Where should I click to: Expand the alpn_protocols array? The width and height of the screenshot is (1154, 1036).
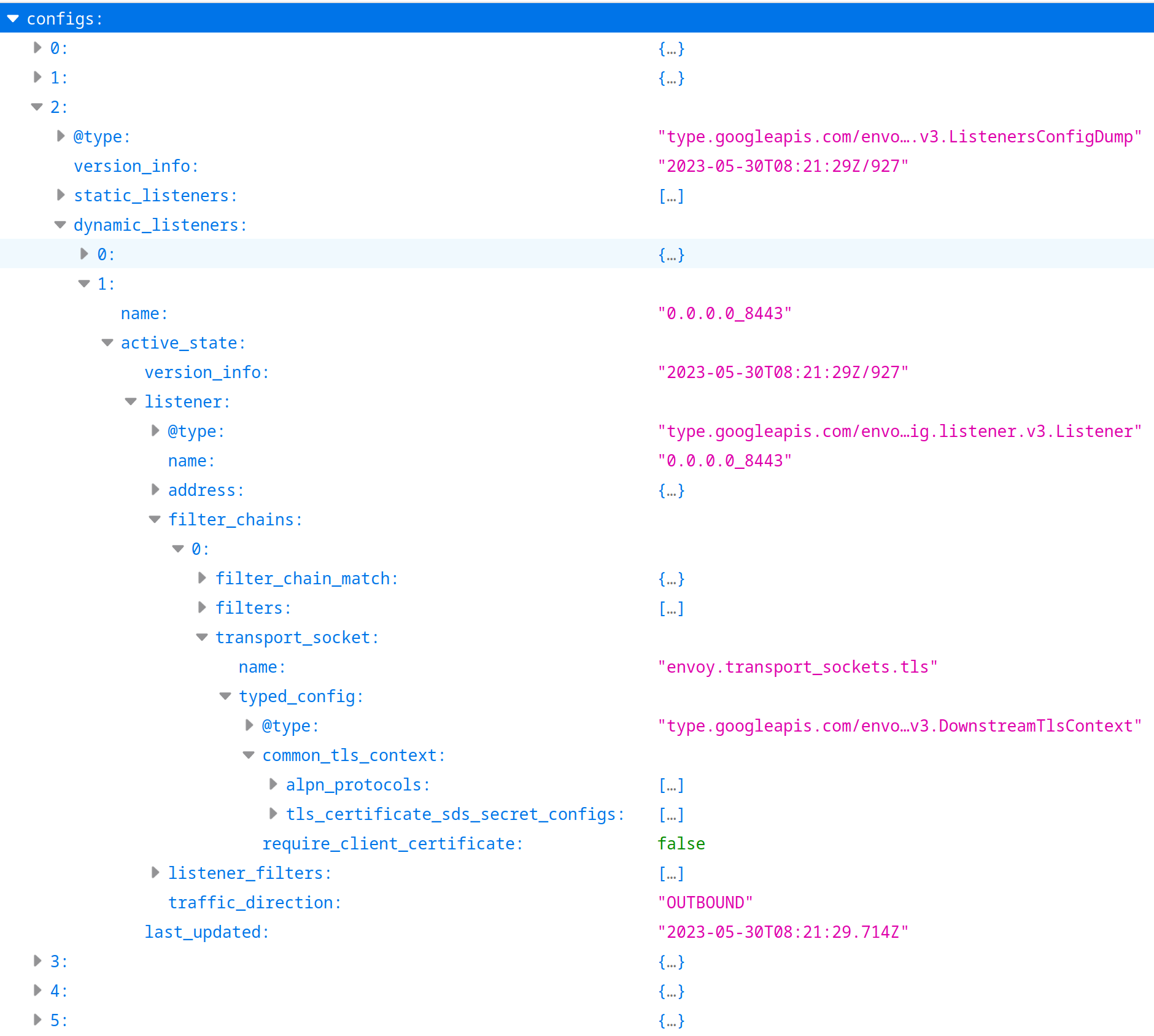point(272,784)
